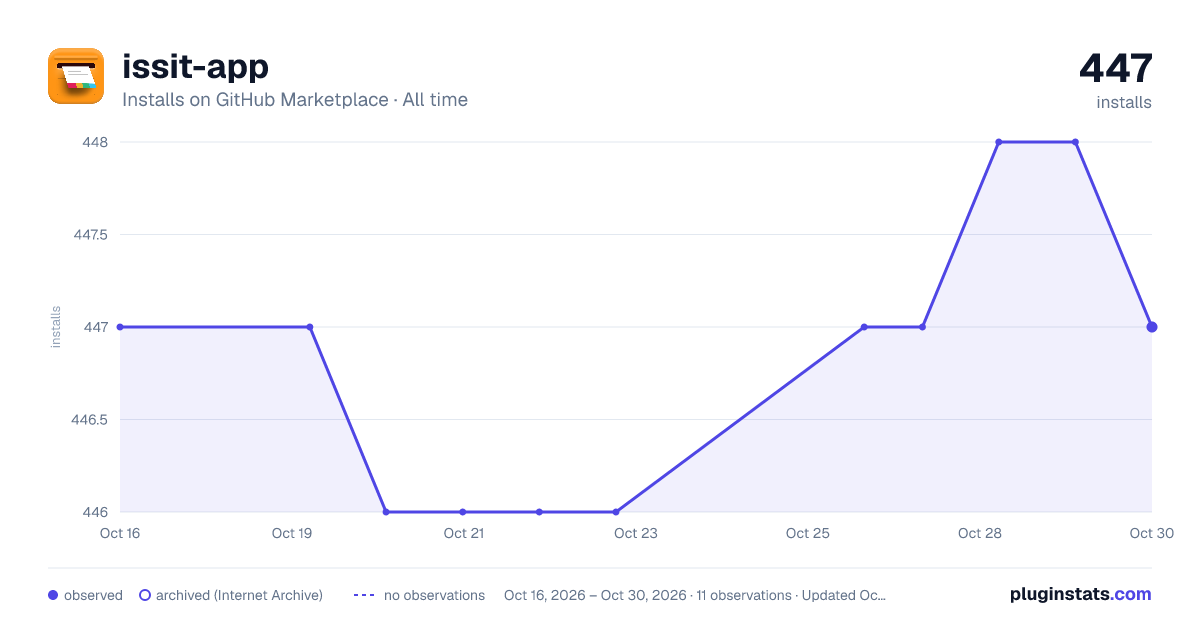The image size is (1200, 630).
Task: Click the dashed no-observations legend line
Action: (x=364, y=595)
